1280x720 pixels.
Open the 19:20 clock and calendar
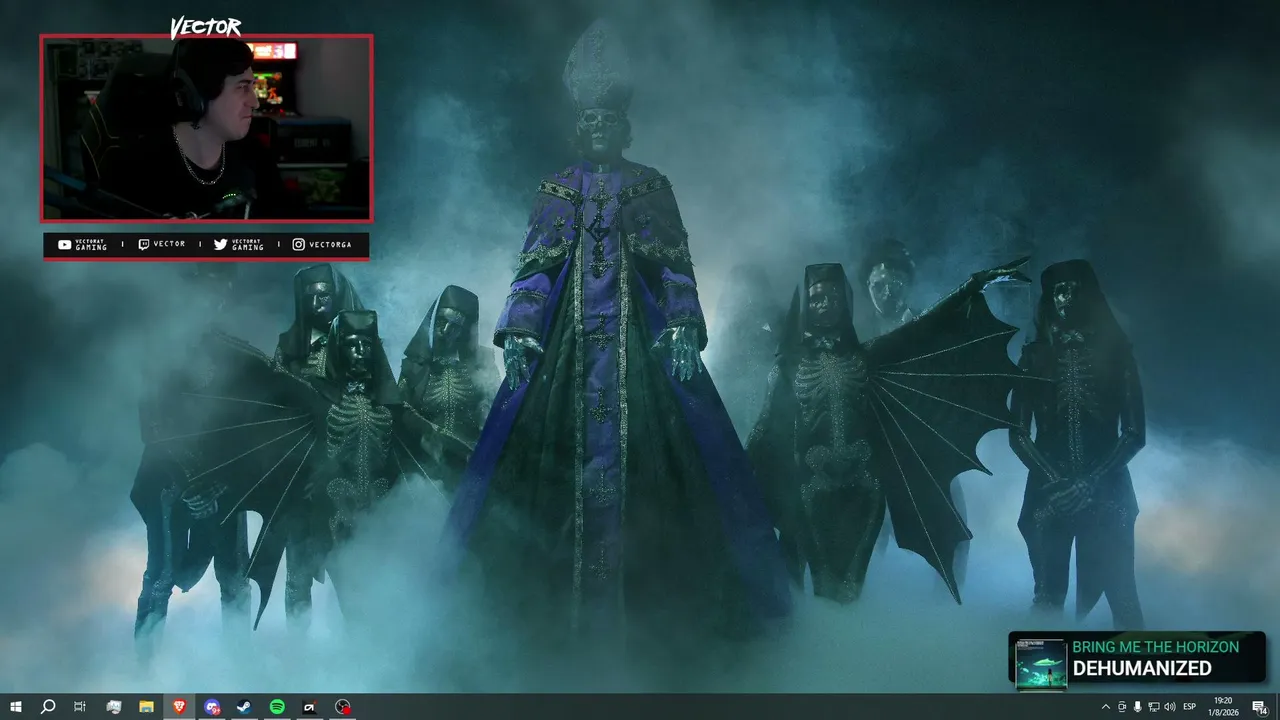tap(1223, 707)
